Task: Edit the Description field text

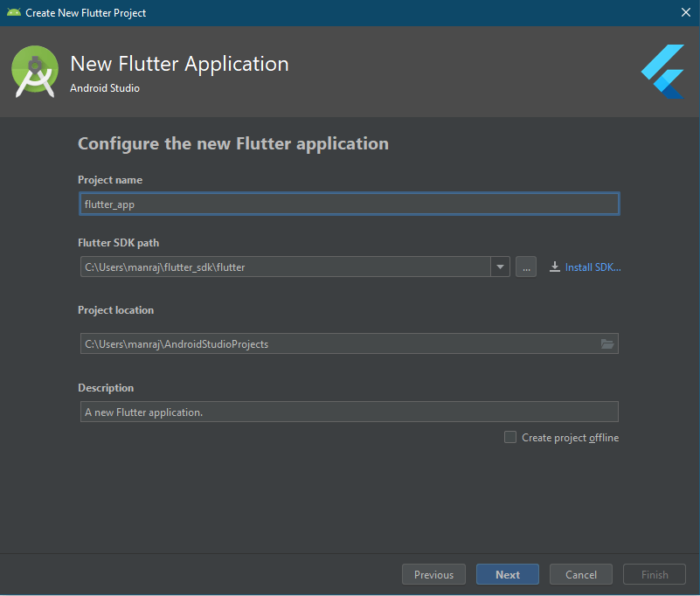Action: (349, 412)
